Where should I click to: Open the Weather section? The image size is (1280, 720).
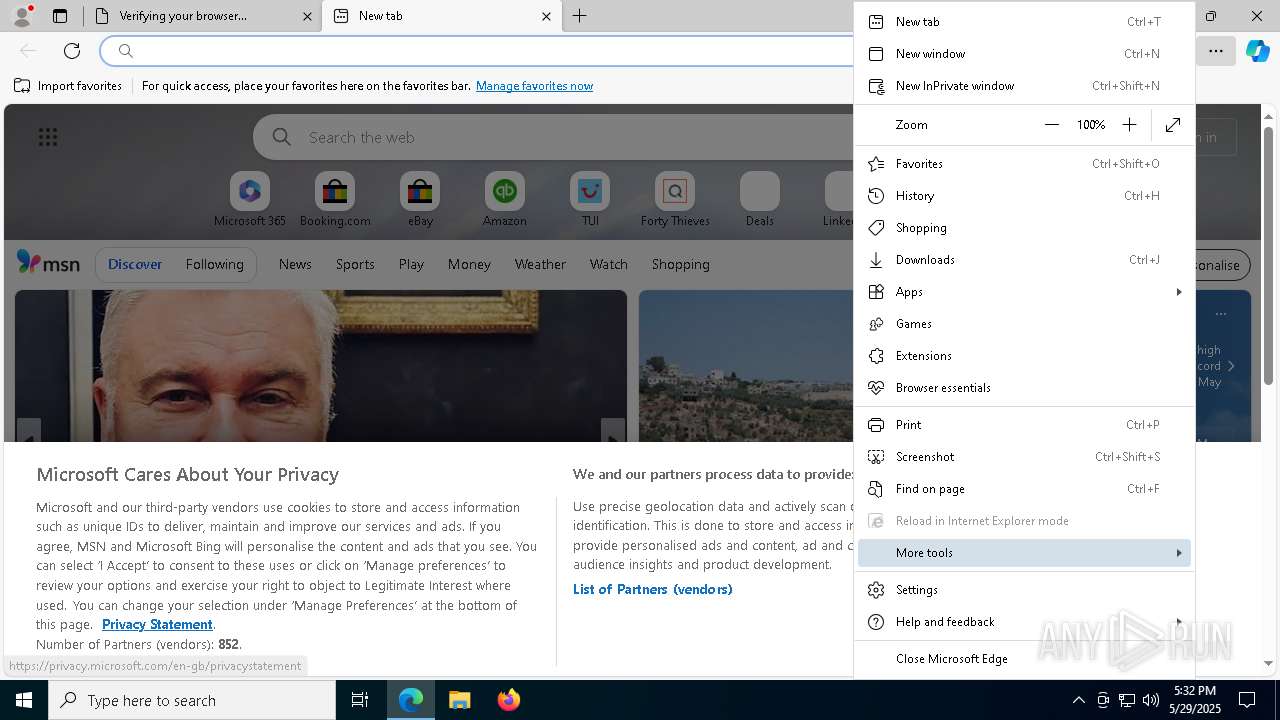click(x=540, y=264)
